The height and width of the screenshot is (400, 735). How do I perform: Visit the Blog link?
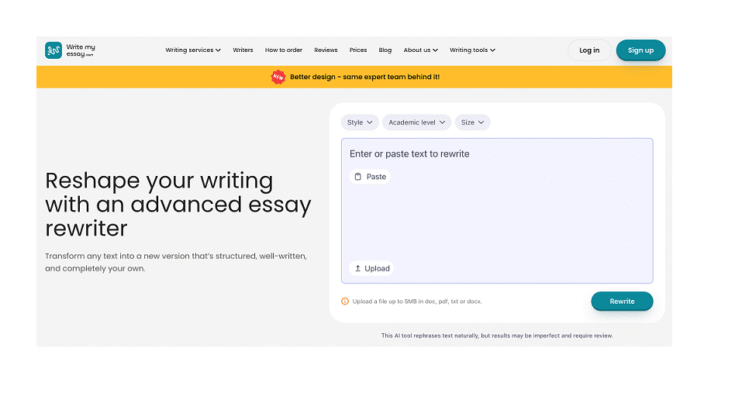(x=385, y=50)
